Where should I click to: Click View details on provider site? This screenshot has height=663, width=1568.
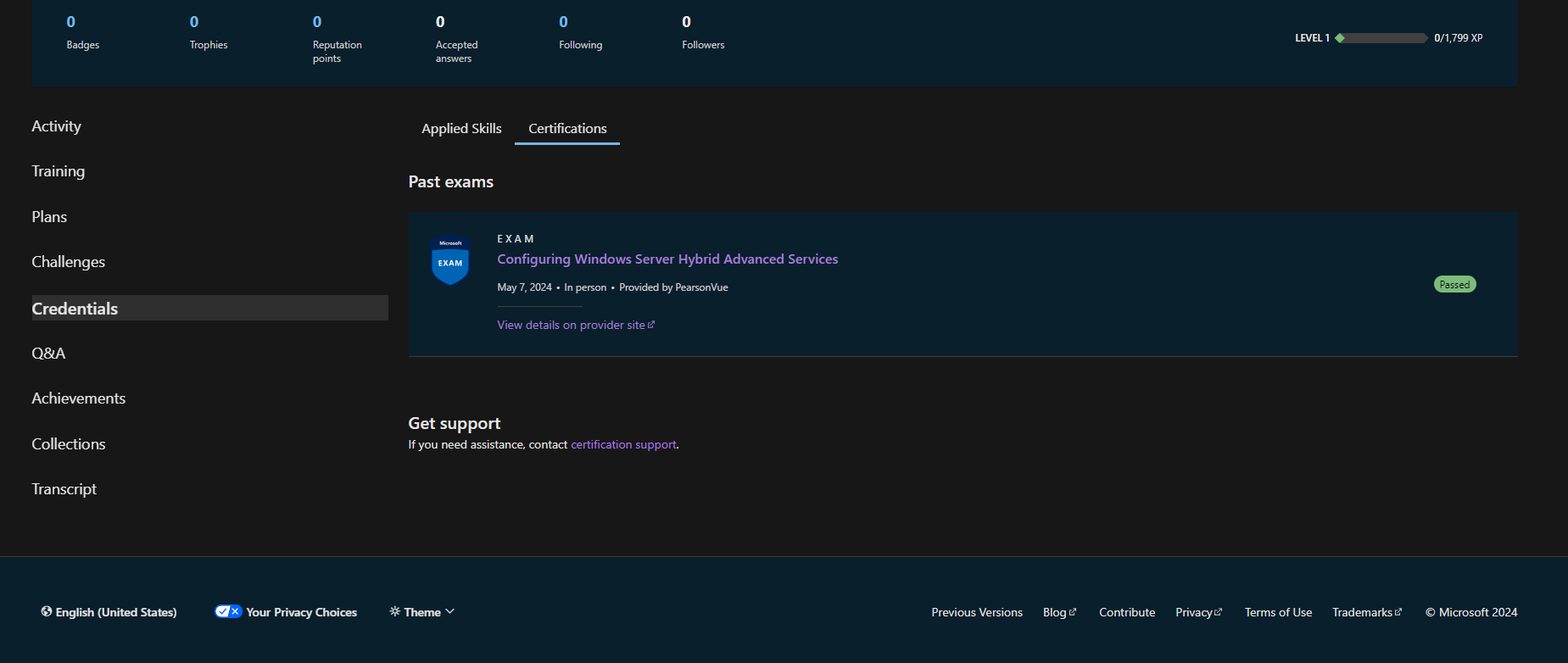(576, 325)
